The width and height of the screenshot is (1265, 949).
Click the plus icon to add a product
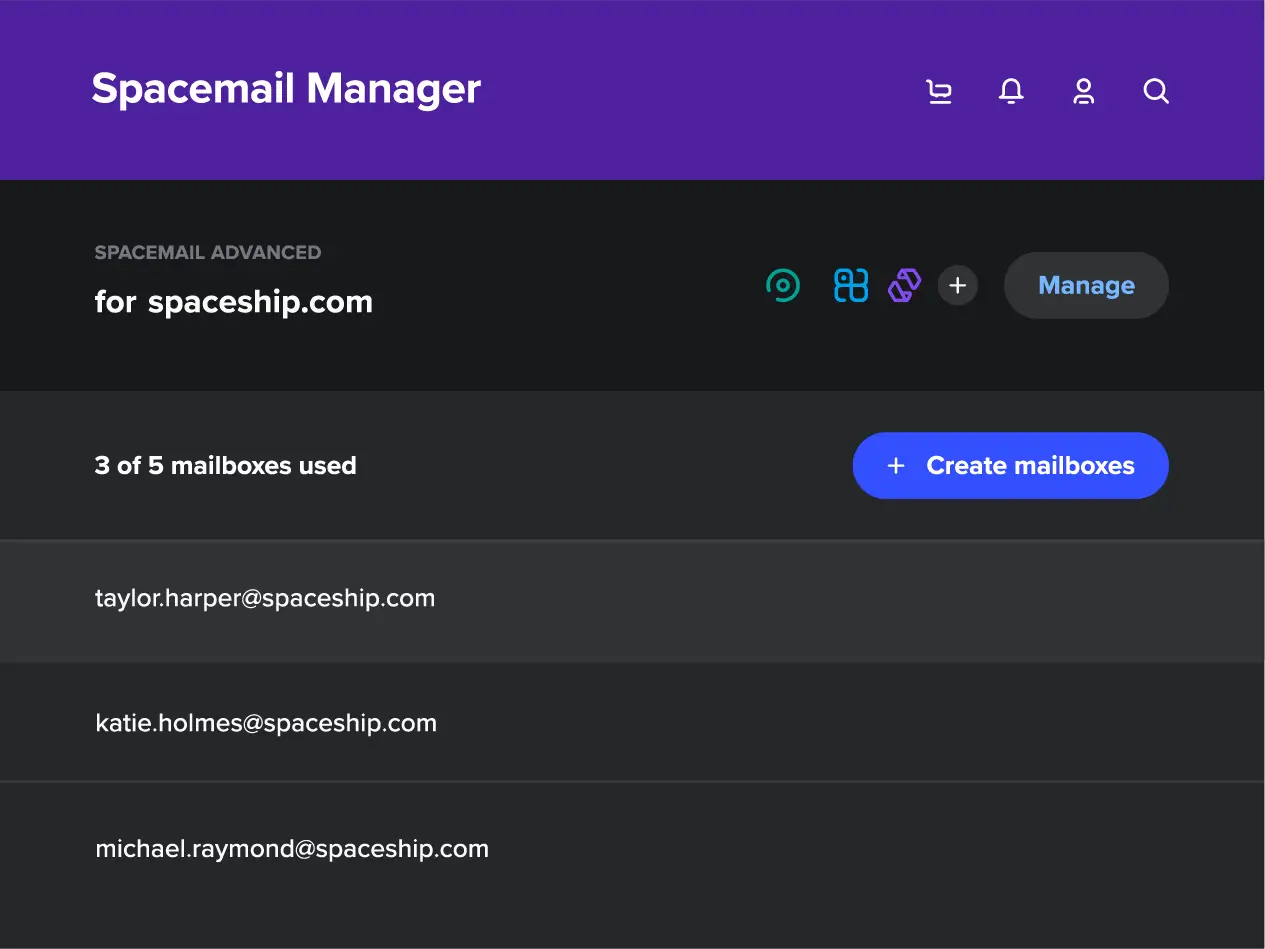click(x=957, y=285)
